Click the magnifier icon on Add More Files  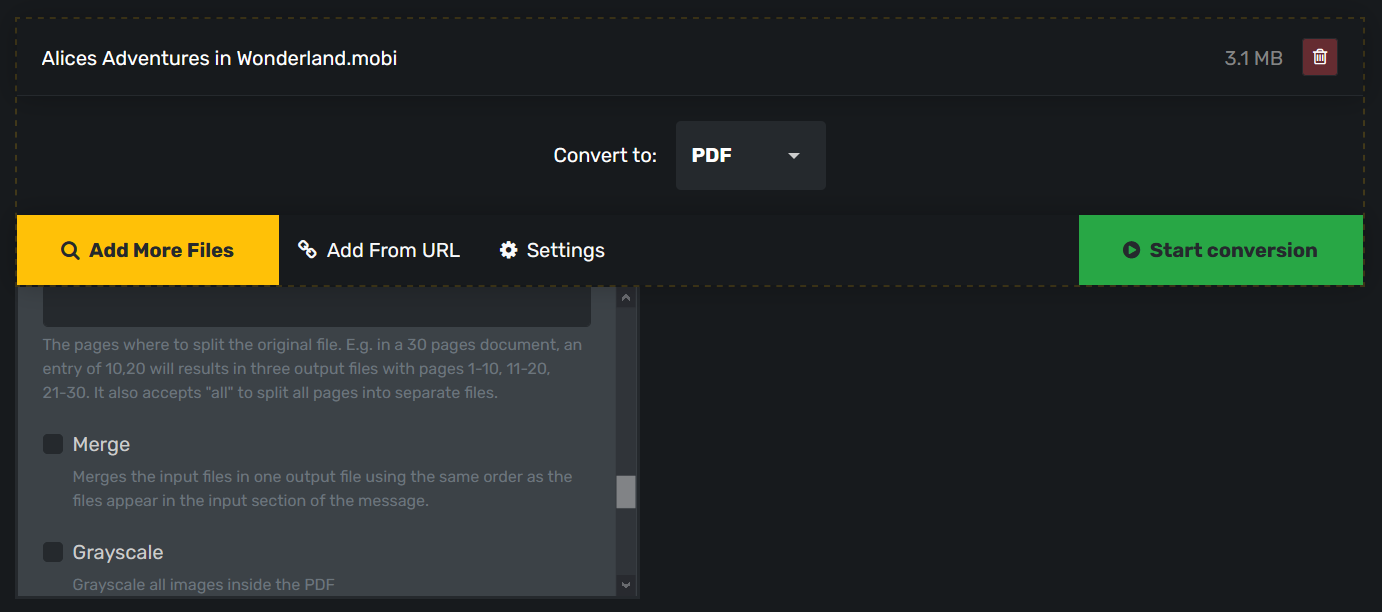pos(70,251)
